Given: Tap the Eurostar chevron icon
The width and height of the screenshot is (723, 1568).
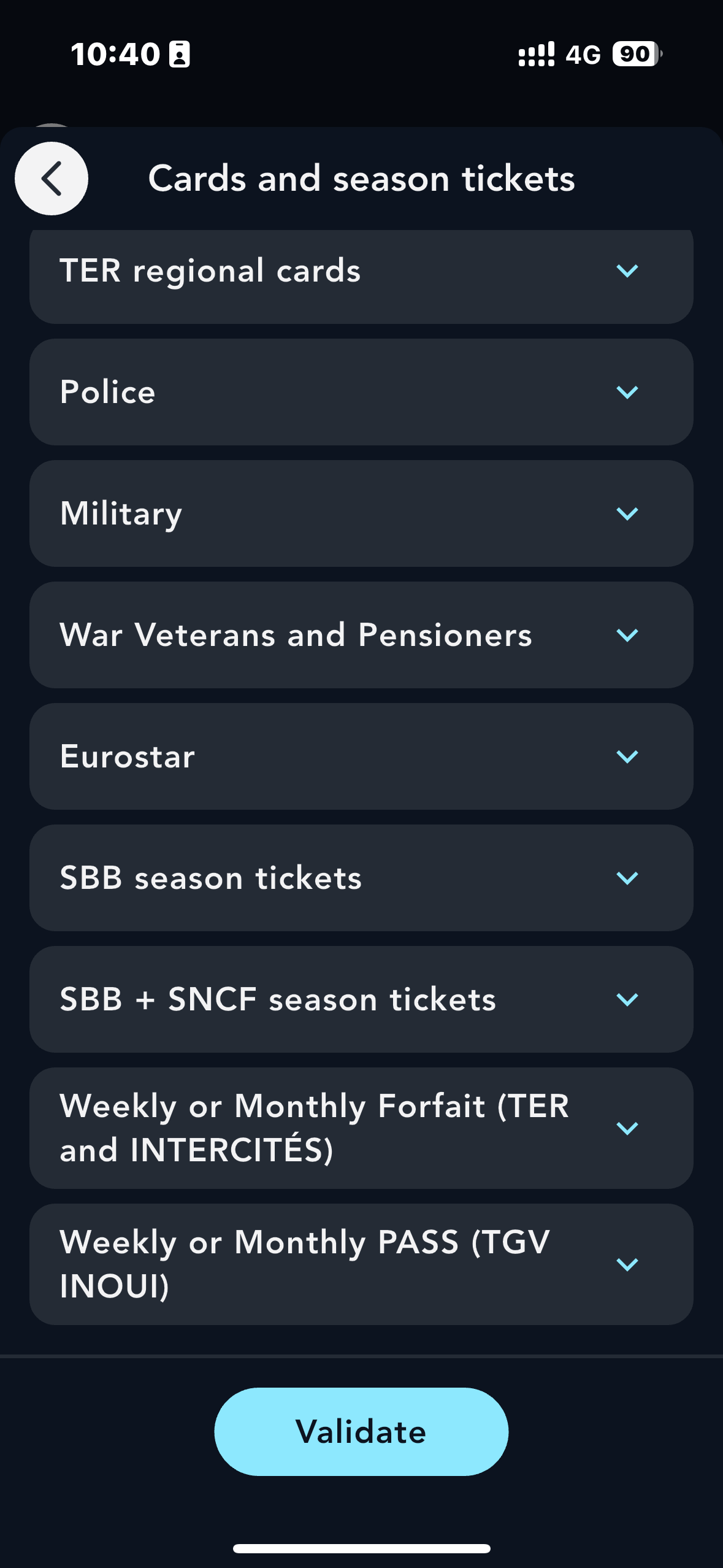Looking at the screenshot, I should (627, 756).
